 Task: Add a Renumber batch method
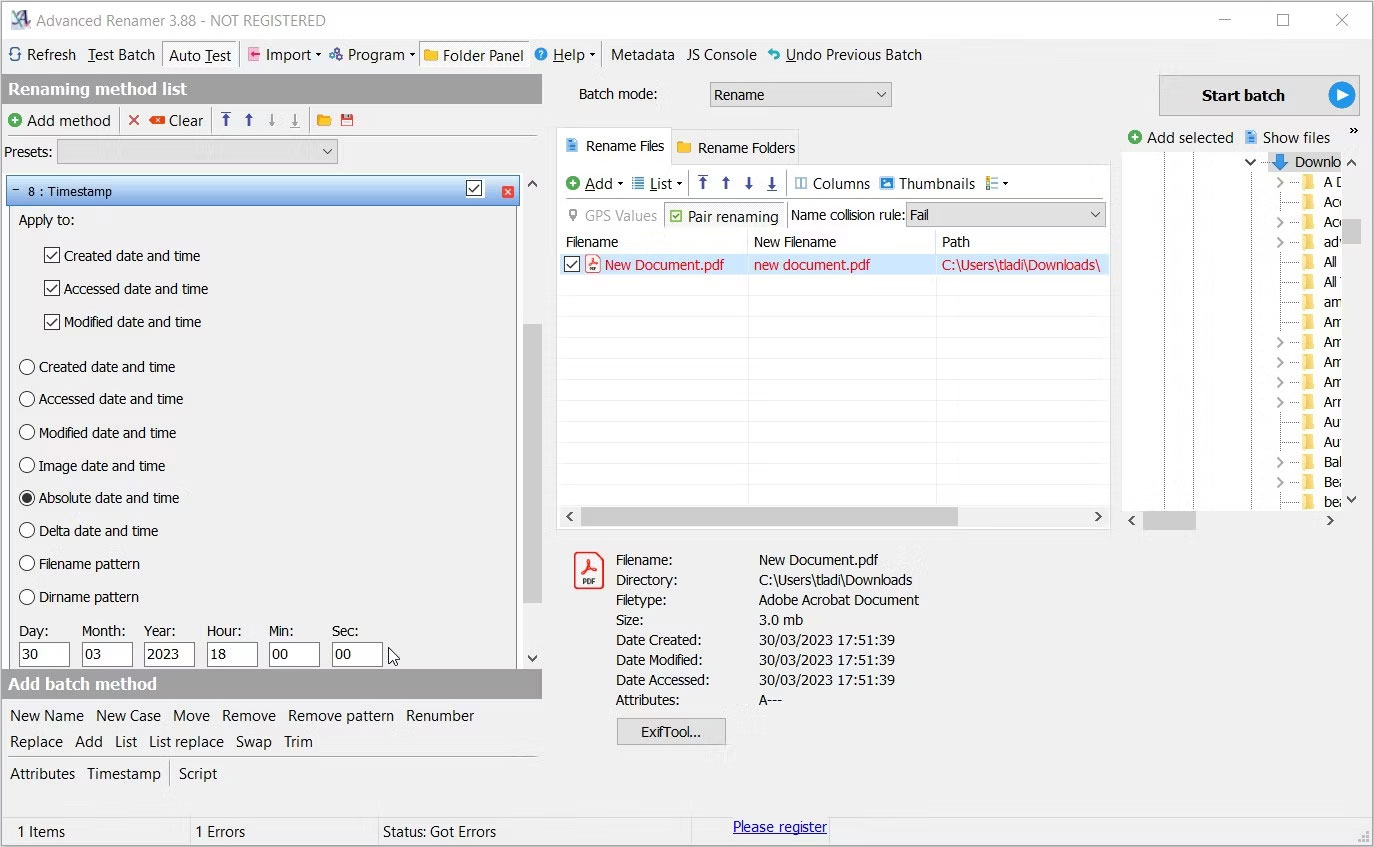coord(440,716)
